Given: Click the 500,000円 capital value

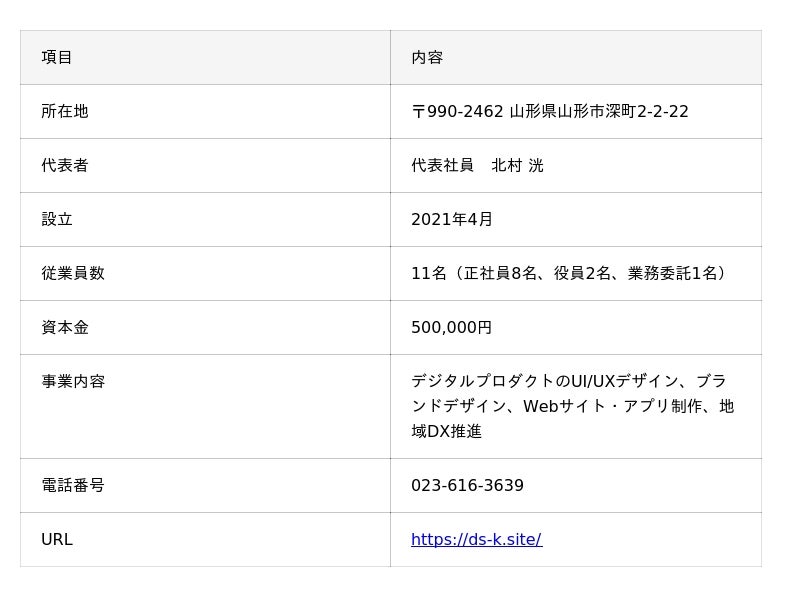Looking at the screenshot, I should (x=452, y=328).
